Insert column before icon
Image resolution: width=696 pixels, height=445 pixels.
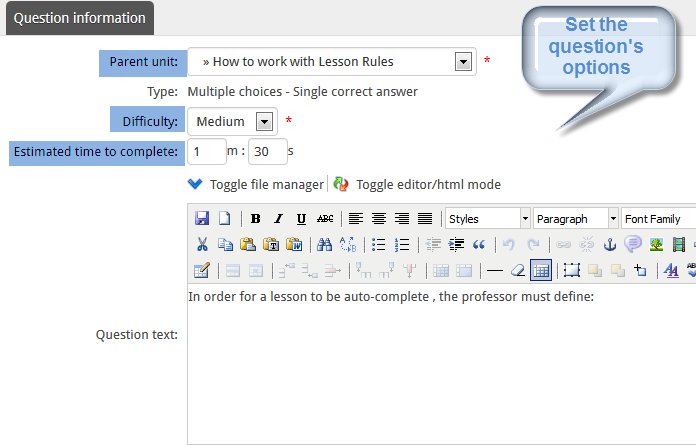point(364,270)
